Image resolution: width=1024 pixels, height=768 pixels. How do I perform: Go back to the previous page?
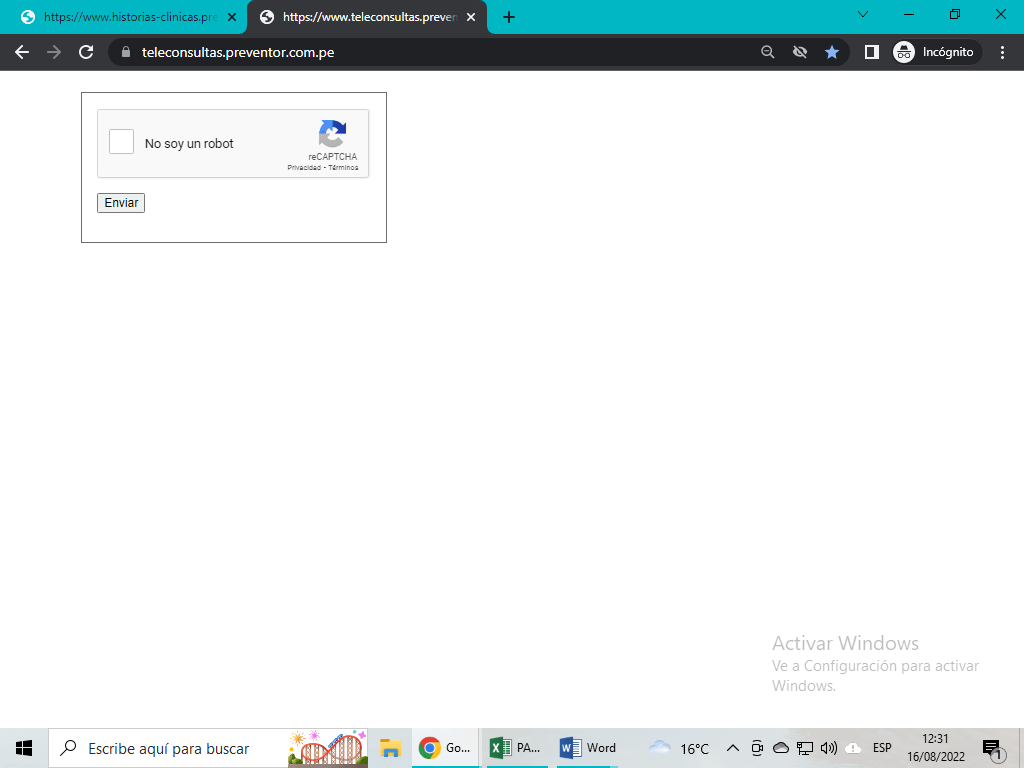click(x=22, y=52)
